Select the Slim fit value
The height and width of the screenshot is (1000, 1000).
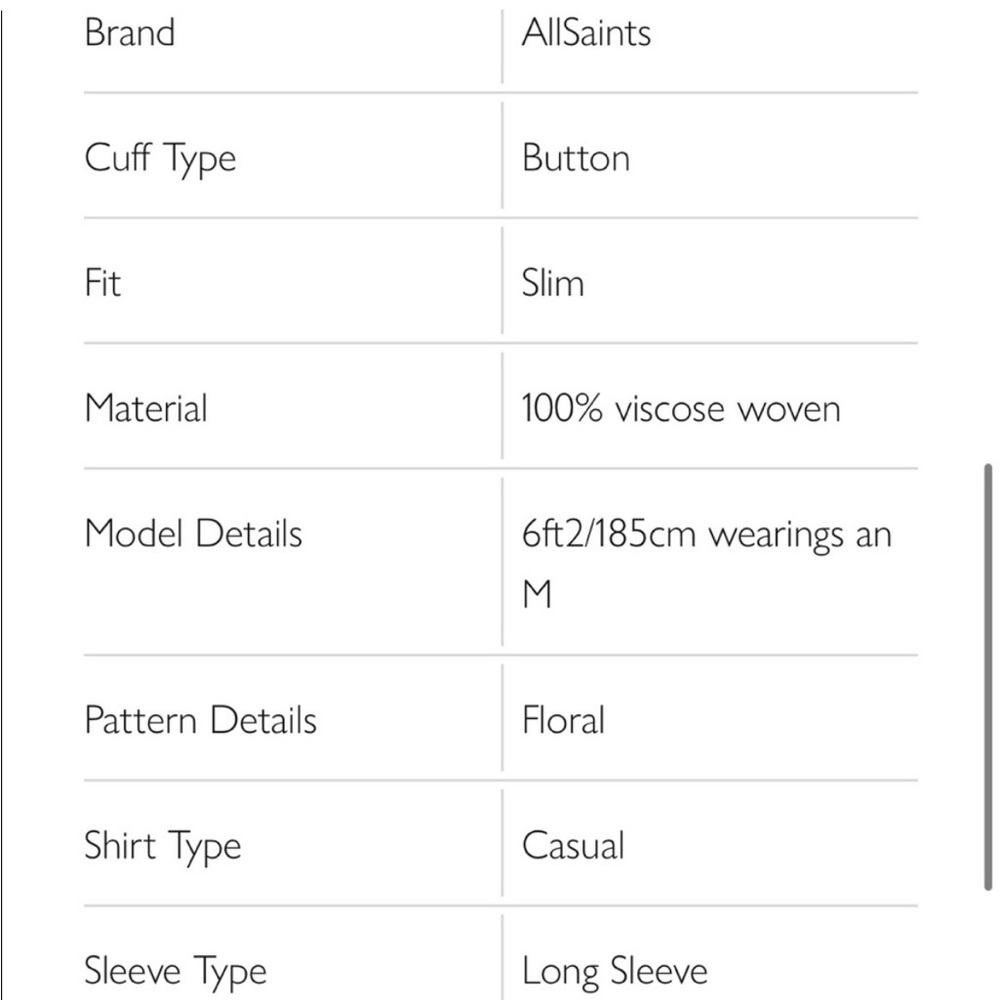click(553, 283)
